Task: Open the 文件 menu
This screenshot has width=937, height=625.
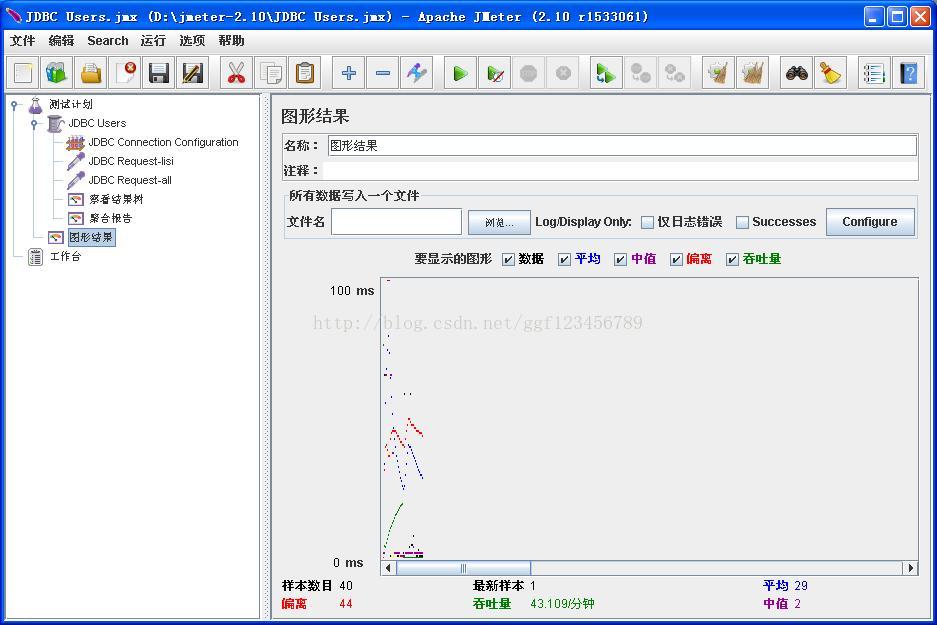Action: coord(23,41)
